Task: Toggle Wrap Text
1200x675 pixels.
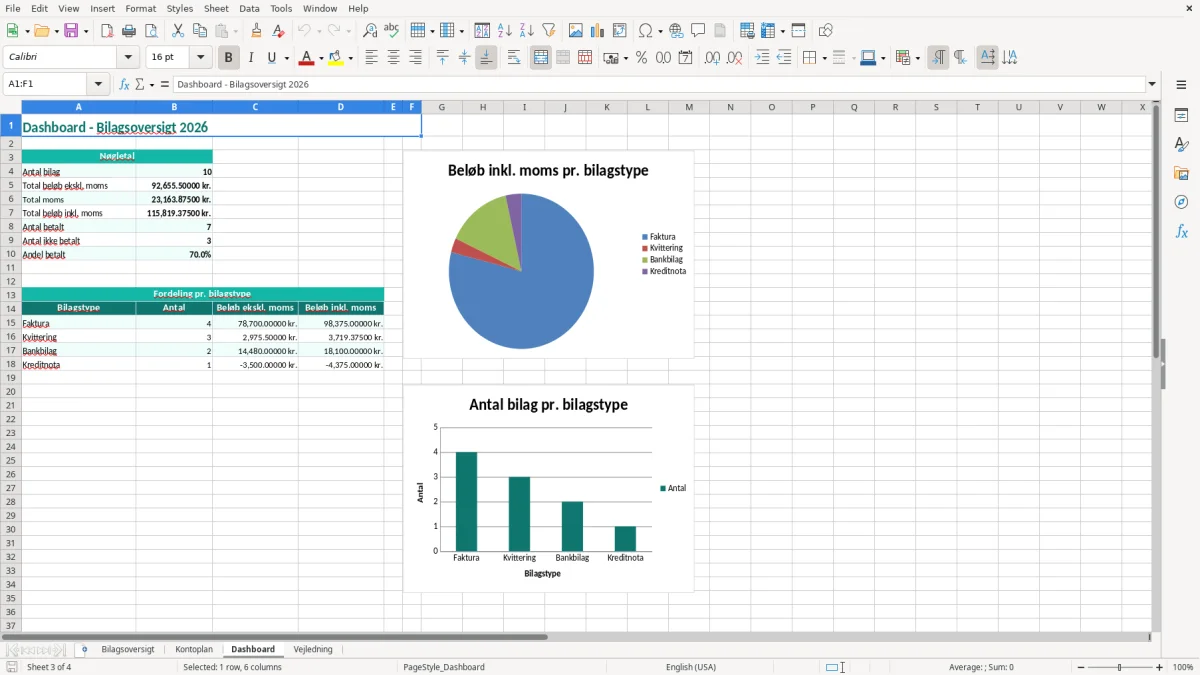Action: (514, 58)
